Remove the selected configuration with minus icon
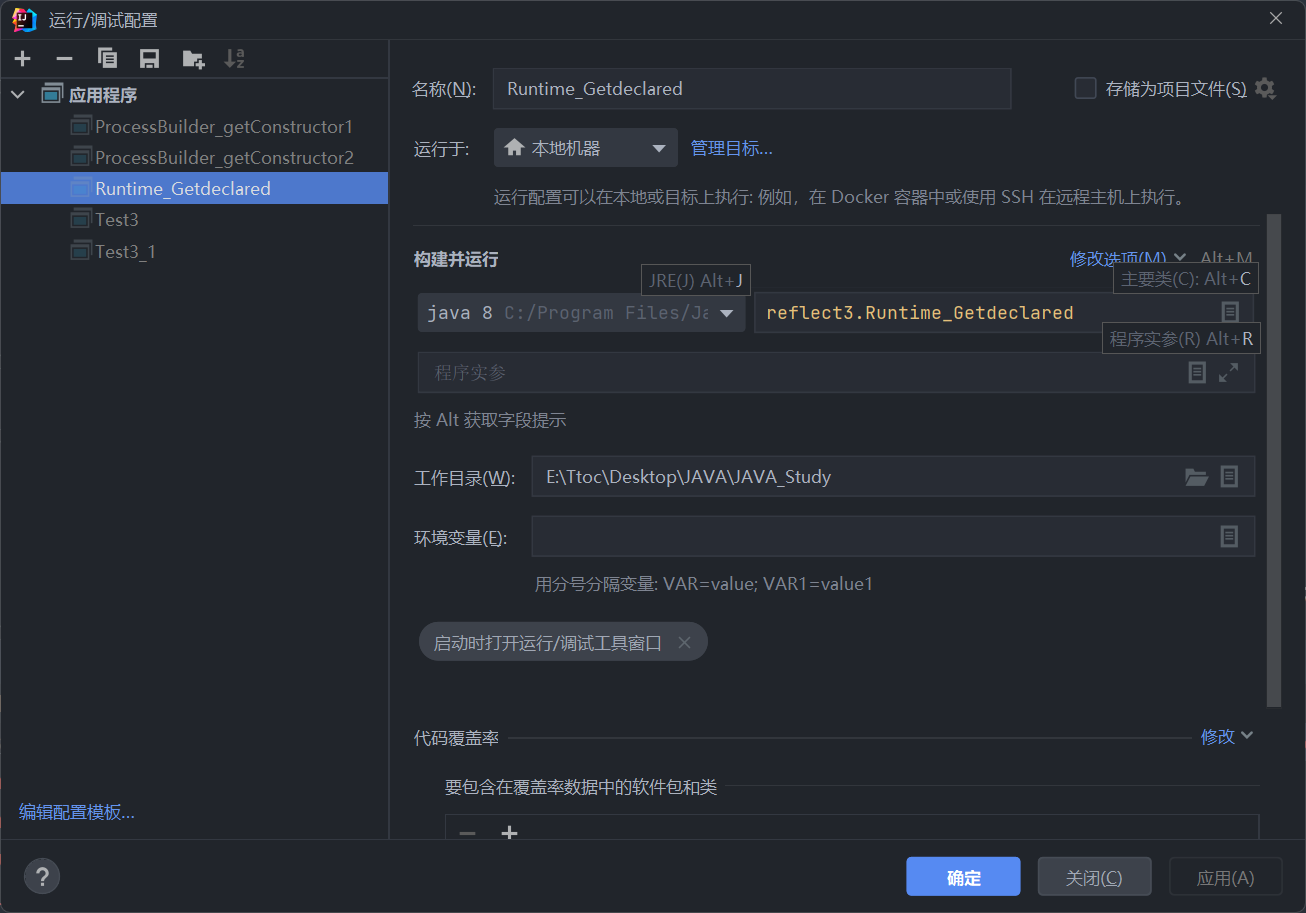The image size is (1306, 913). 64,59
